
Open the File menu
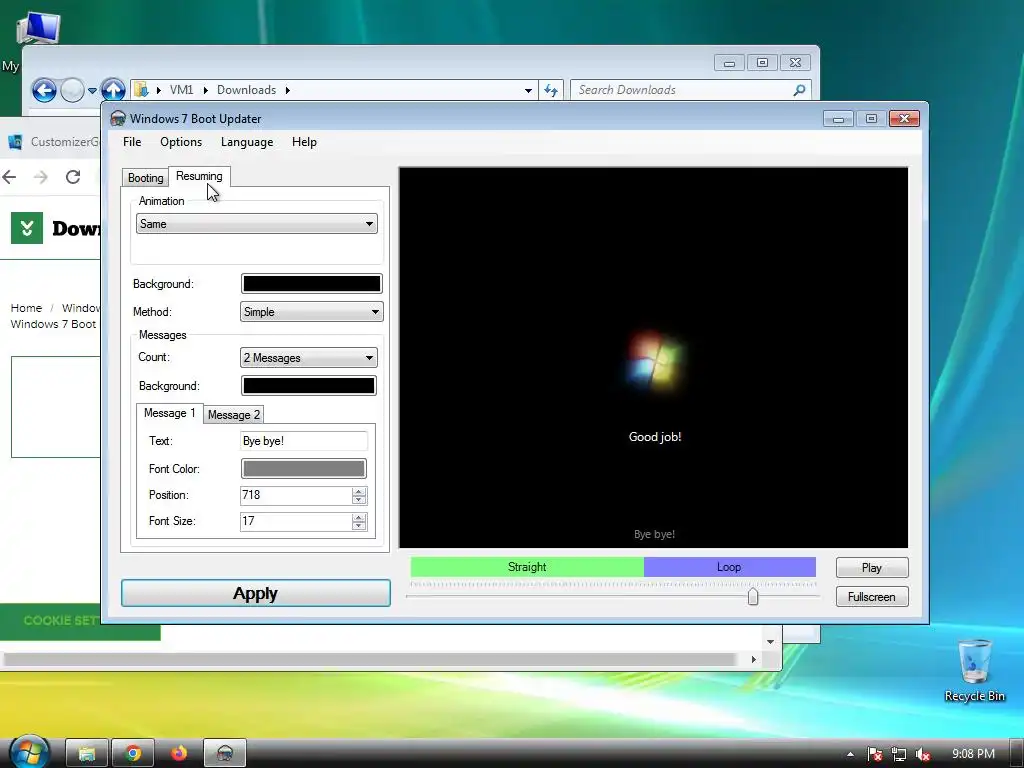[x=132, y=142]
